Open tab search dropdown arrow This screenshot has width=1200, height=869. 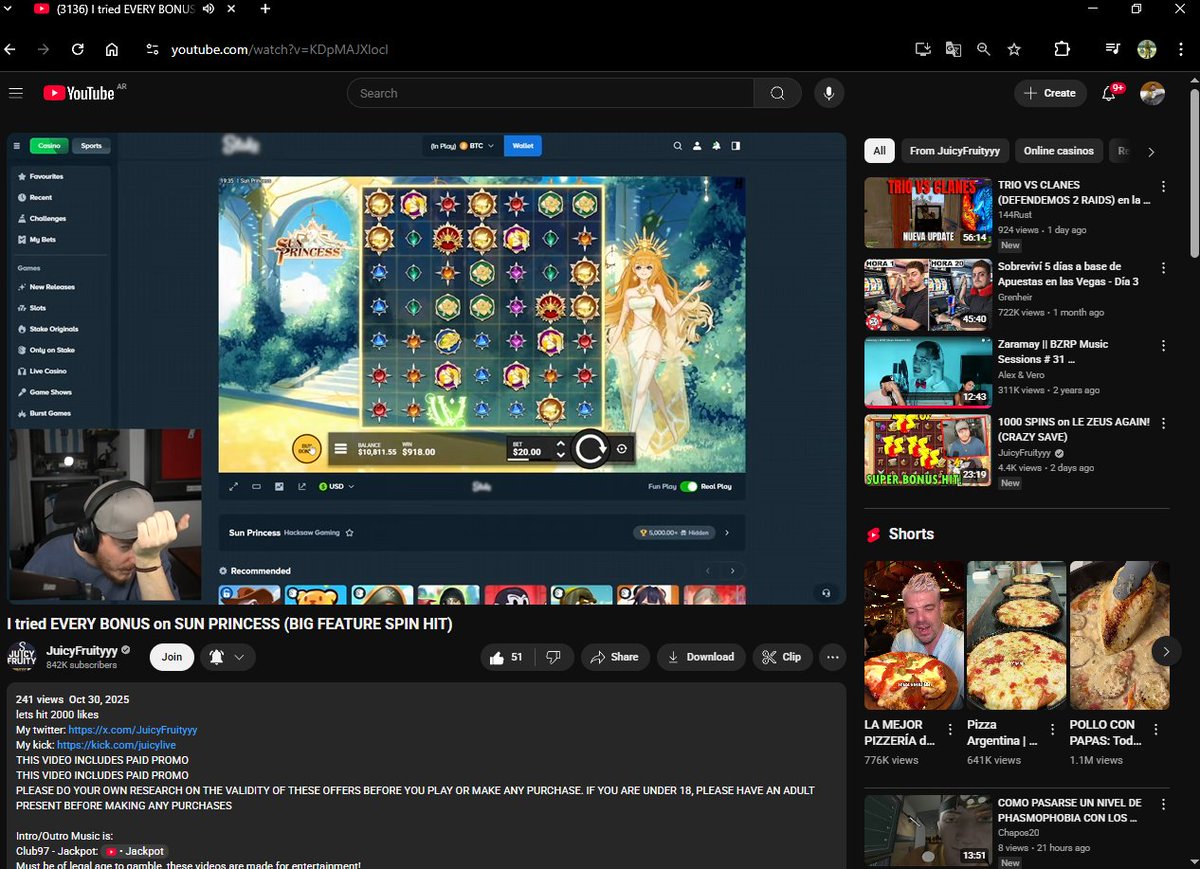(x=8, y=9)
